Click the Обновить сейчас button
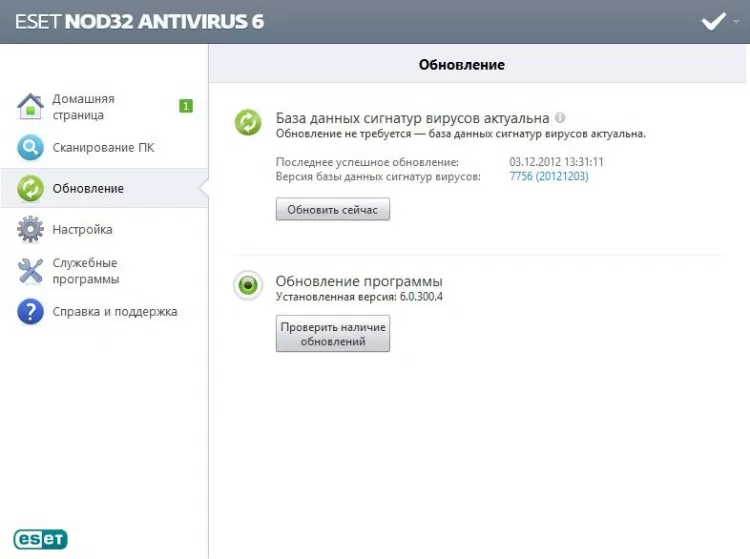This screenshot has width=750, height=559. [x=332, y=209]
